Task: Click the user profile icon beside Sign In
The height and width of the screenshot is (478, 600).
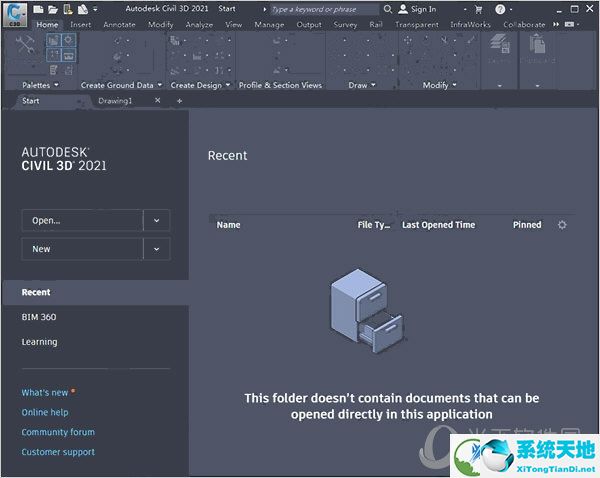Action: pos(403,9)
